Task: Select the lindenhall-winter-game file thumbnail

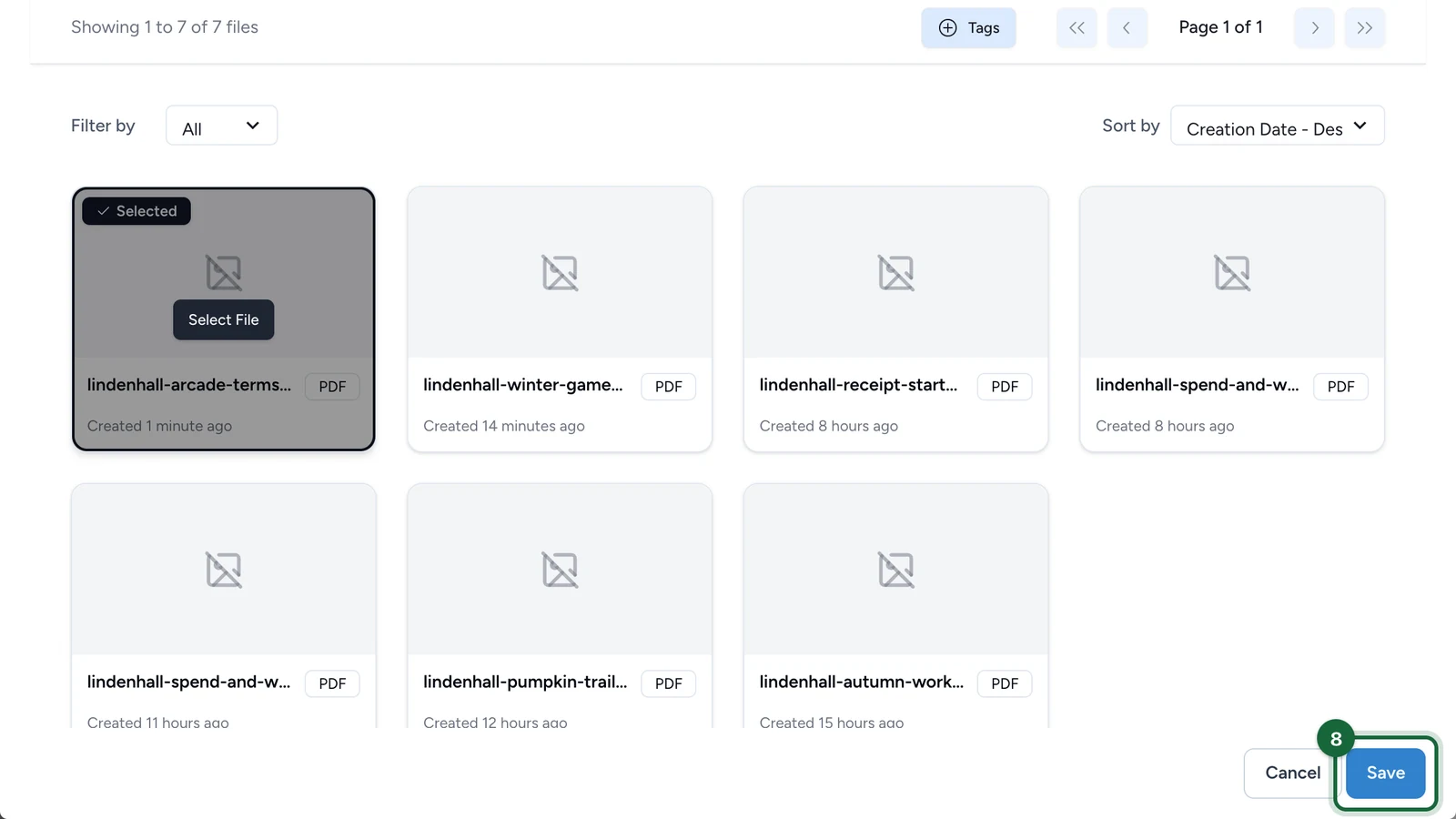Action: (x=560, y=272)
